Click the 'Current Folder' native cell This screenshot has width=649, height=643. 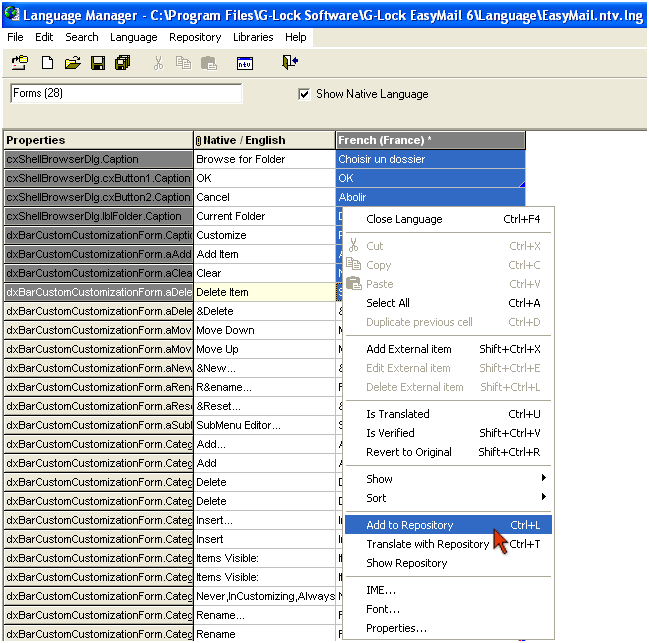[x=264, y=216]
